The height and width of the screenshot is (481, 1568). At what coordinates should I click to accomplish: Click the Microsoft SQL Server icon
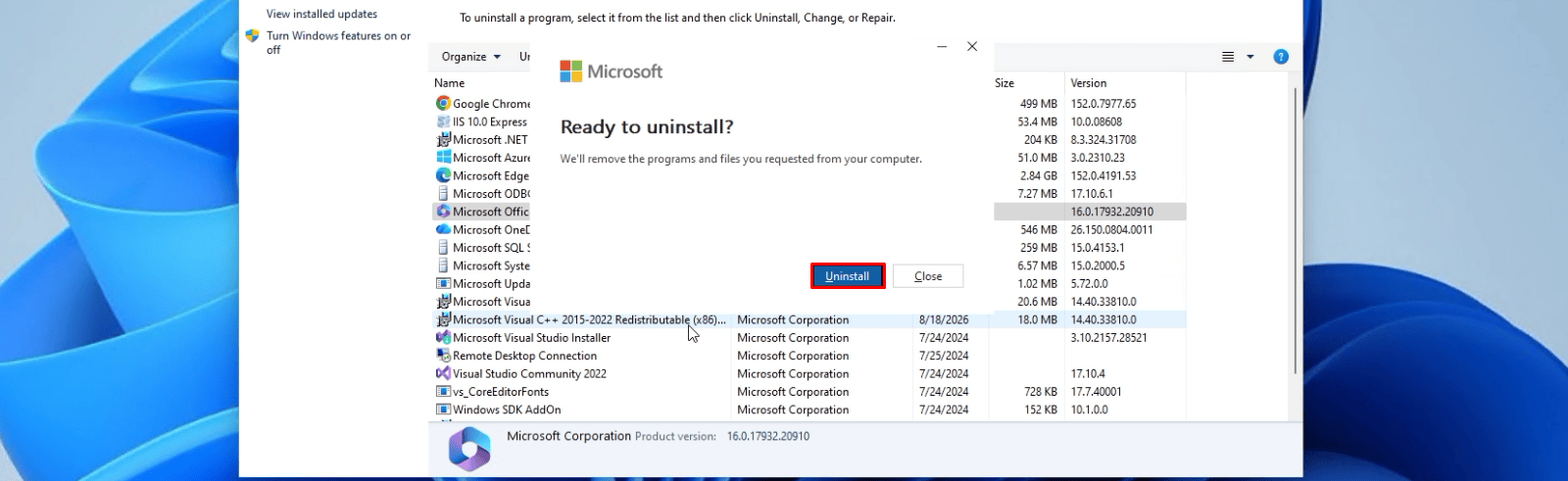coord(443,247)
